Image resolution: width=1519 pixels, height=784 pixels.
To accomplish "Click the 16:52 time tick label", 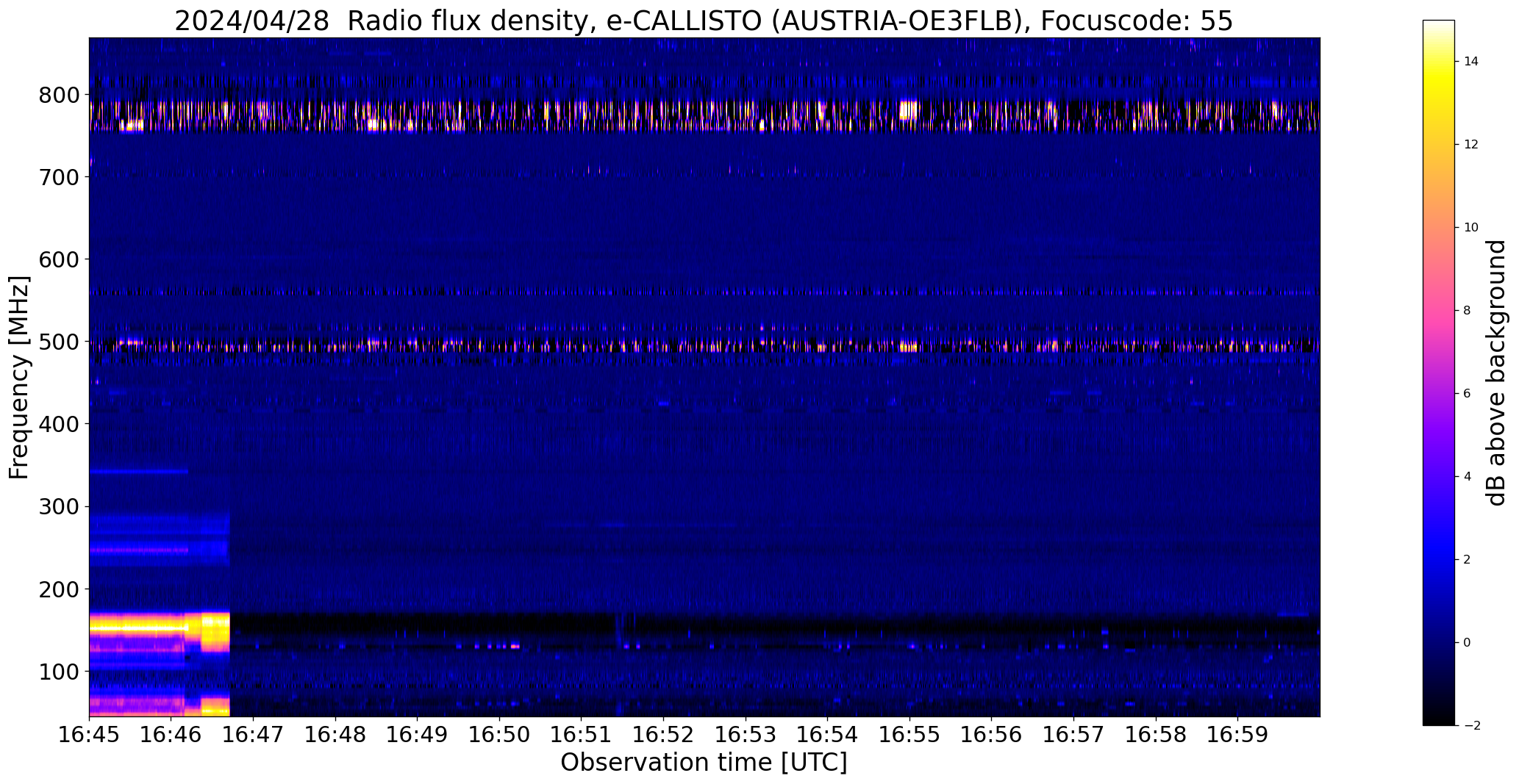I will point(664,735).
